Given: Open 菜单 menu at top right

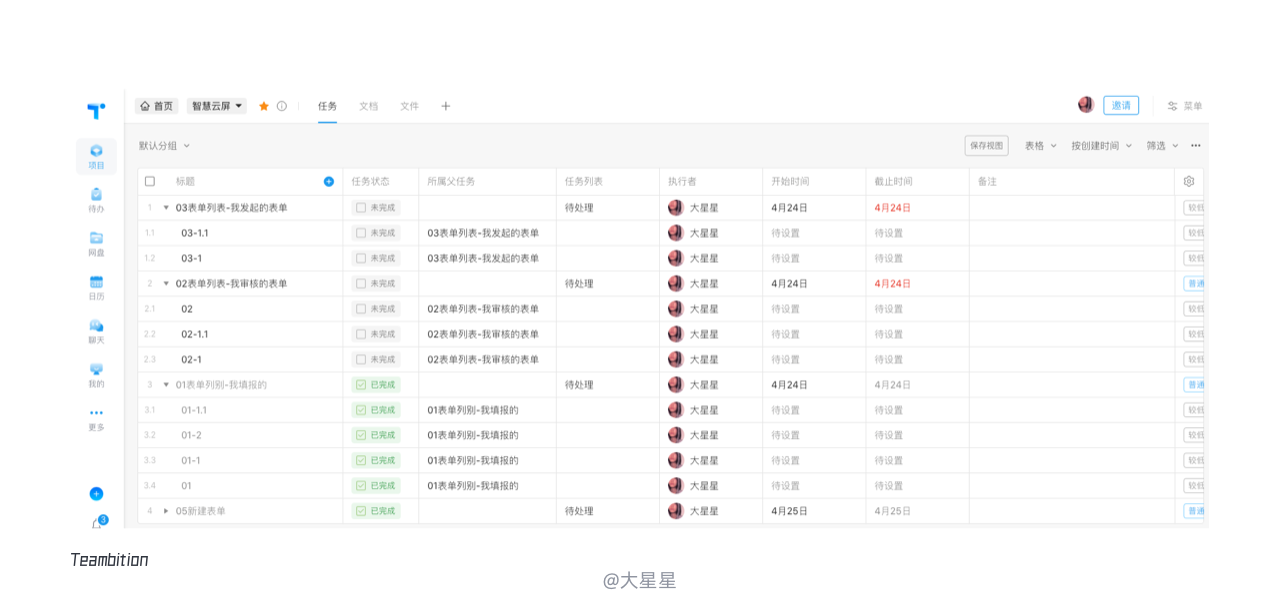Looking at the screenshot, I should coord(1185,106).
